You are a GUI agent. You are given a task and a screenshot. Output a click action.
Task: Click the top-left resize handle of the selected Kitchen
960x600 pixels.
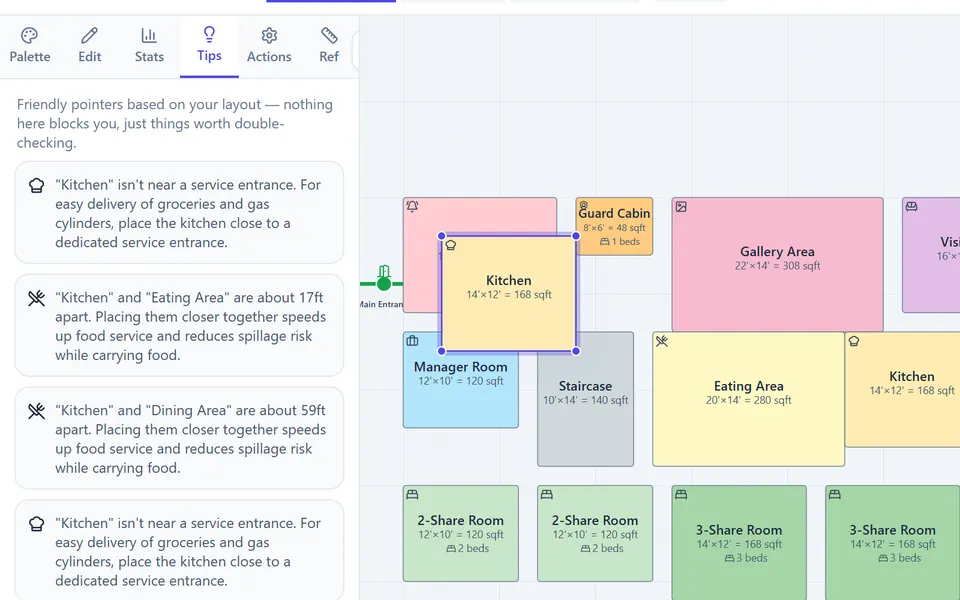[441, 236]
